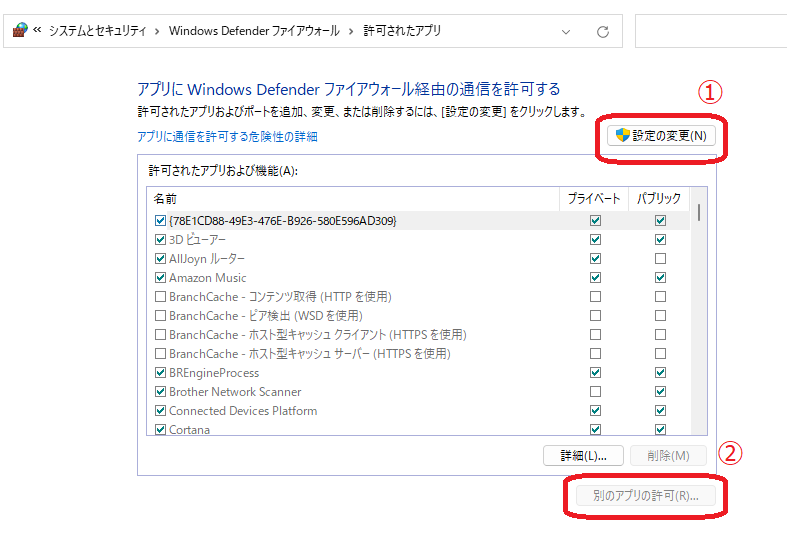Enable BranchCache ピア検出 (WSD) name checkbox
The image size is (787, 557).
[160, 316]
